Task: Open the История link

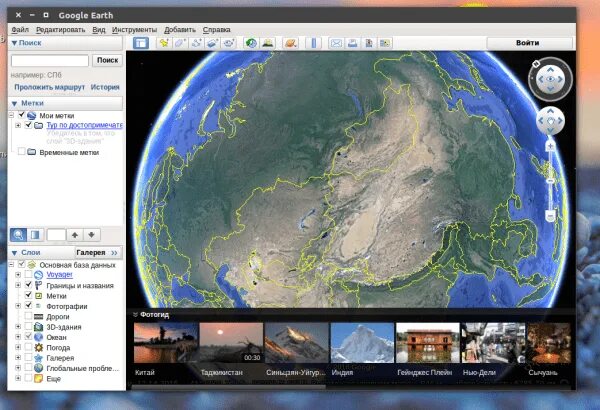Action: pos(105,87)
